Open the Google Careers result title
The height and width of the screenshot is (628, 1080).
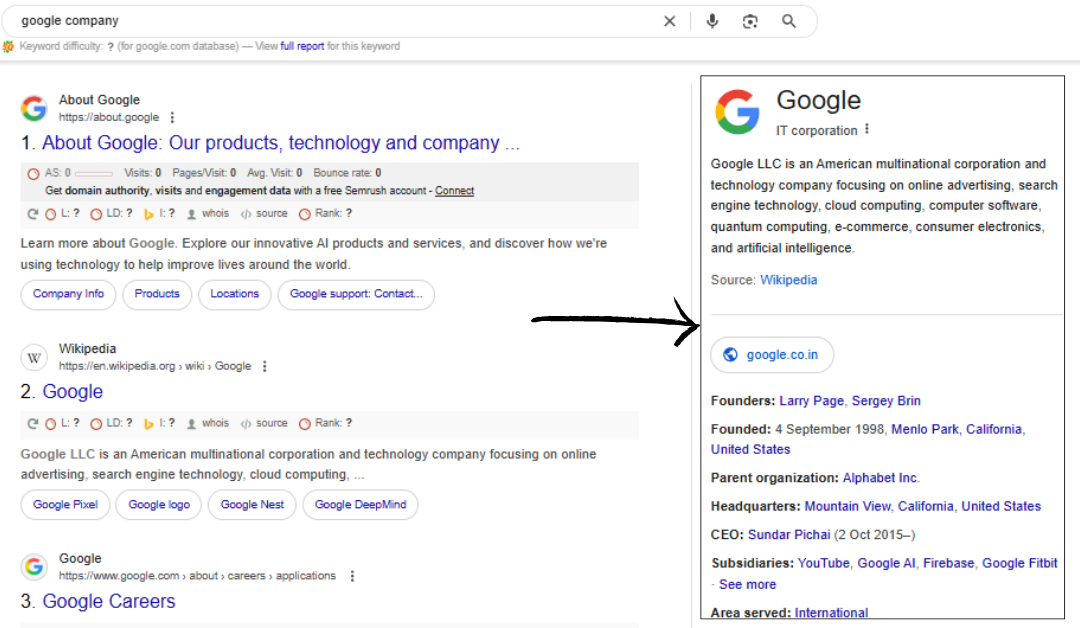(109, 601)
